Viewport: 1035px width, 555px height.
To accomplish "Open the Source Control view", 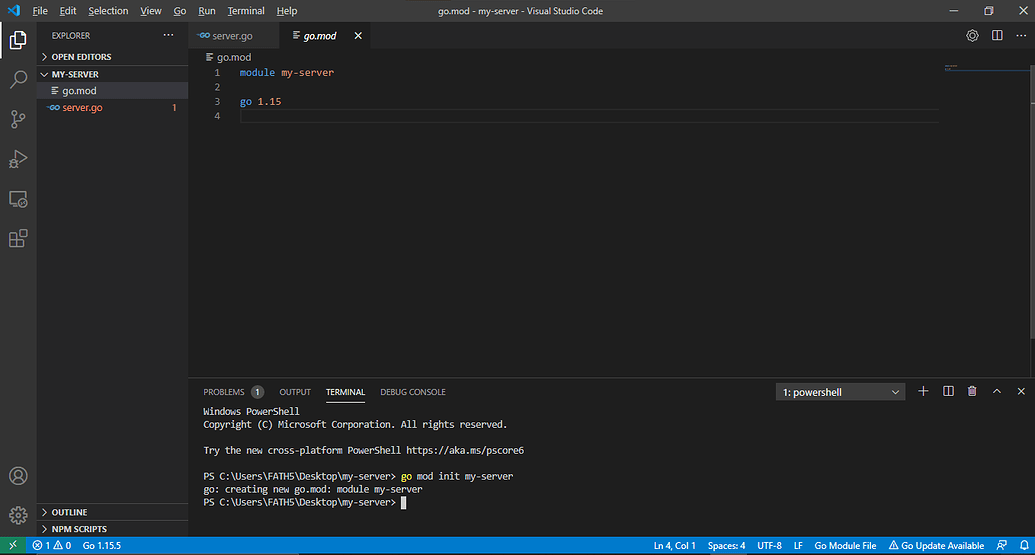I will [x=18, y=119].
